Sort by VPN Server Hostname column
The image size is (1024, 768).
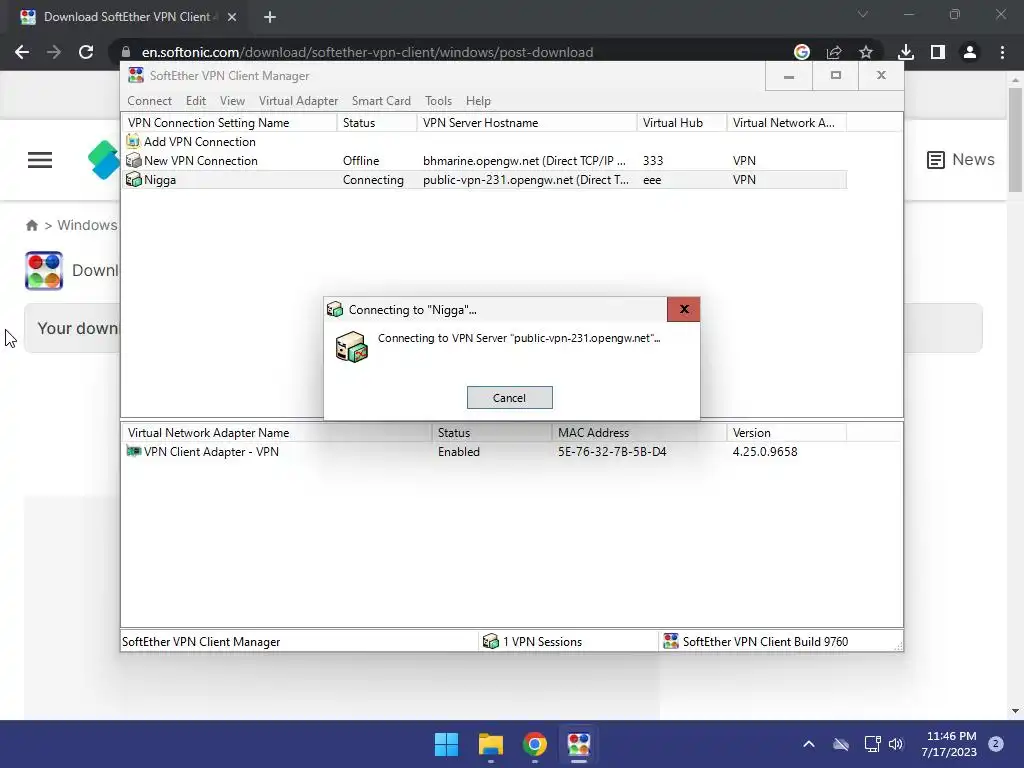tap(526, 123)
